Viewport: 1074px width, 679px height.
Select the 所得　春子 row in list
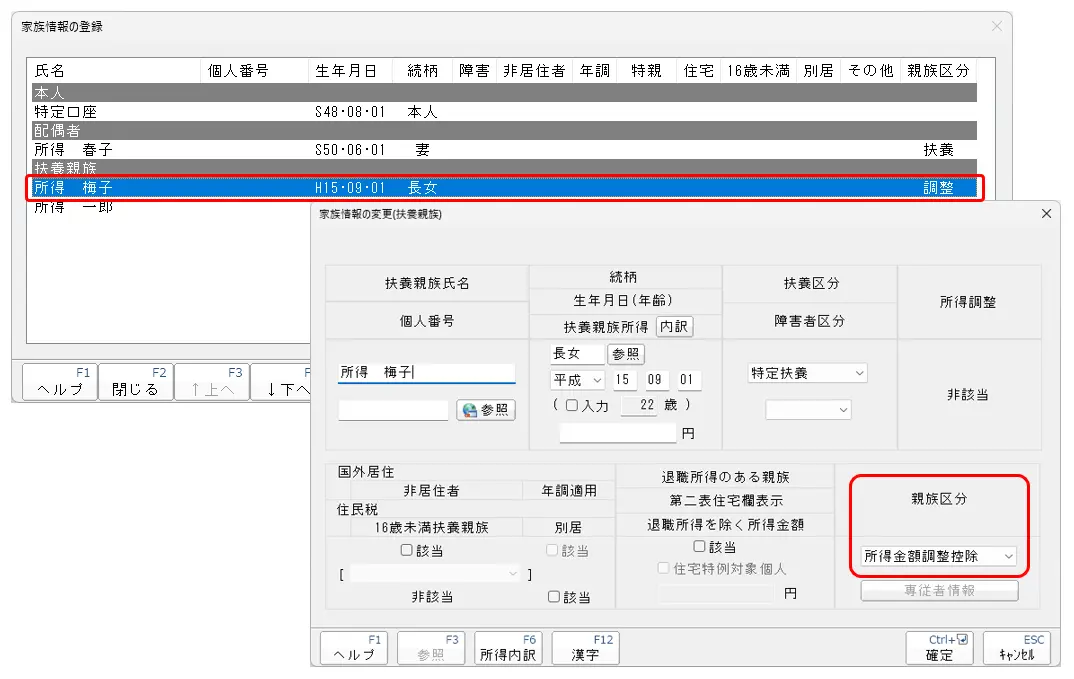point(74,150)
